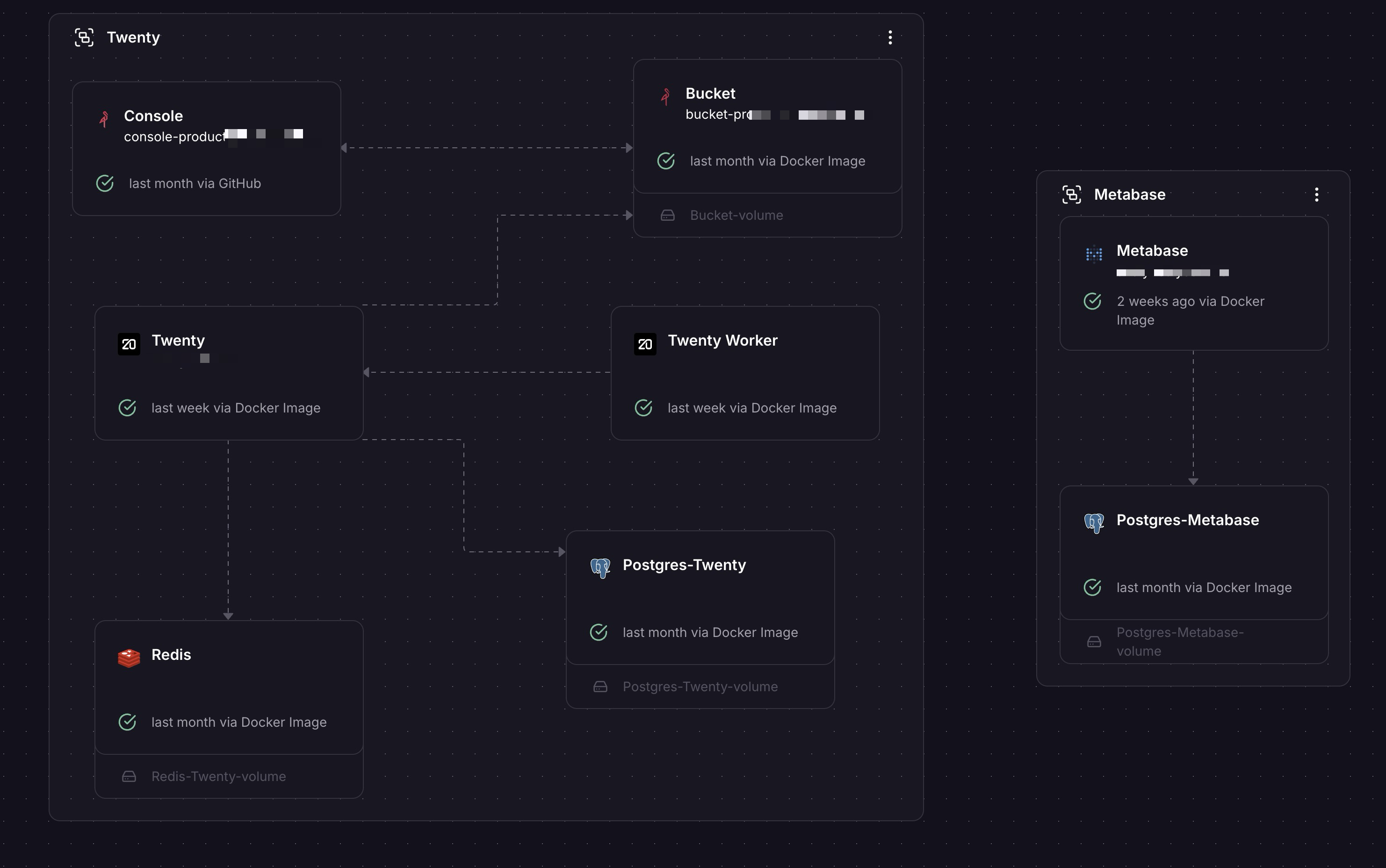
Task: Click the Twenty group header name
Action: [133, 37]
